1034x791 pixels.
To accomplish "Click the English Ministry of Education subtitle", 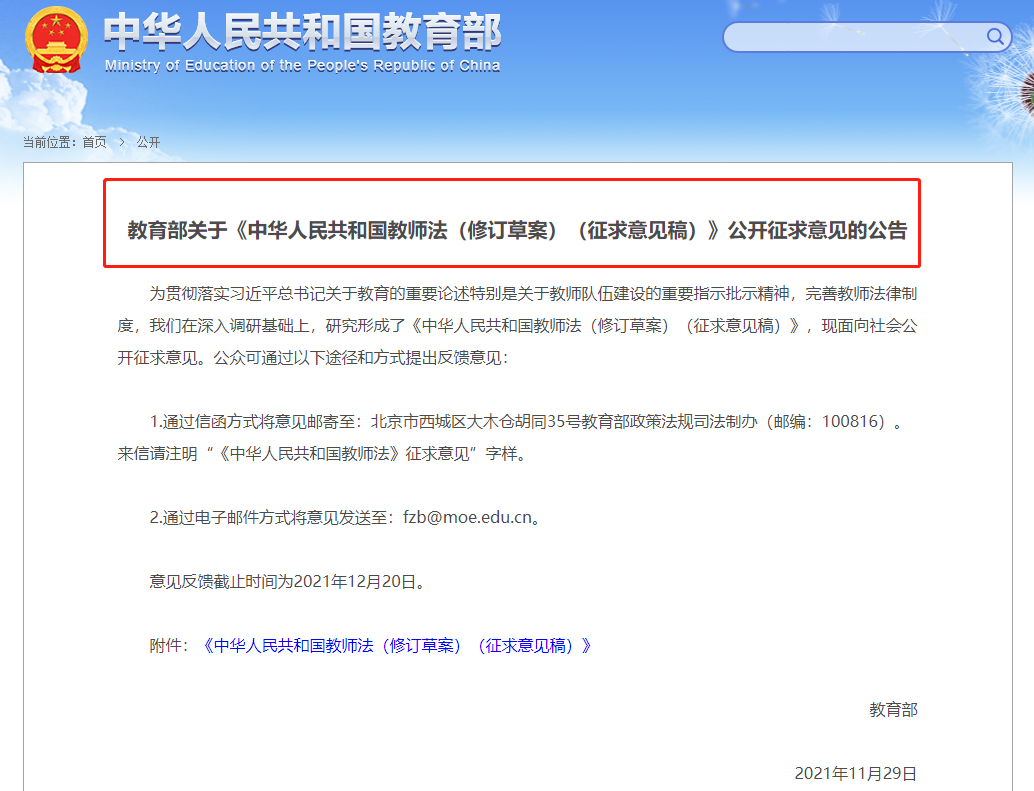I will 302,66.
